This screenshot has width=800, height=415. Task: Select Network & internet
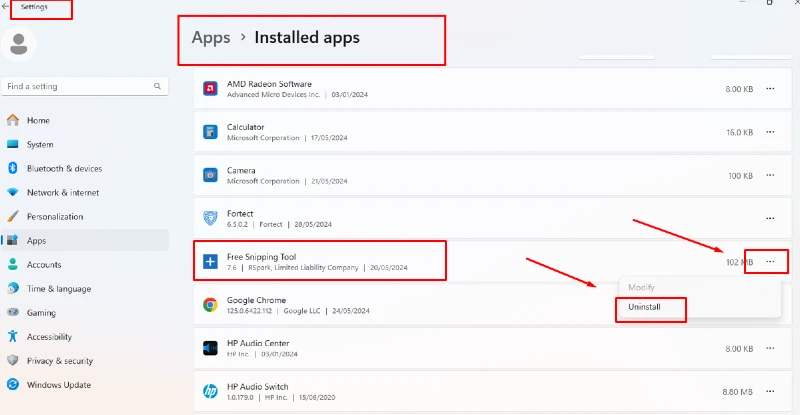pos(63,192)
